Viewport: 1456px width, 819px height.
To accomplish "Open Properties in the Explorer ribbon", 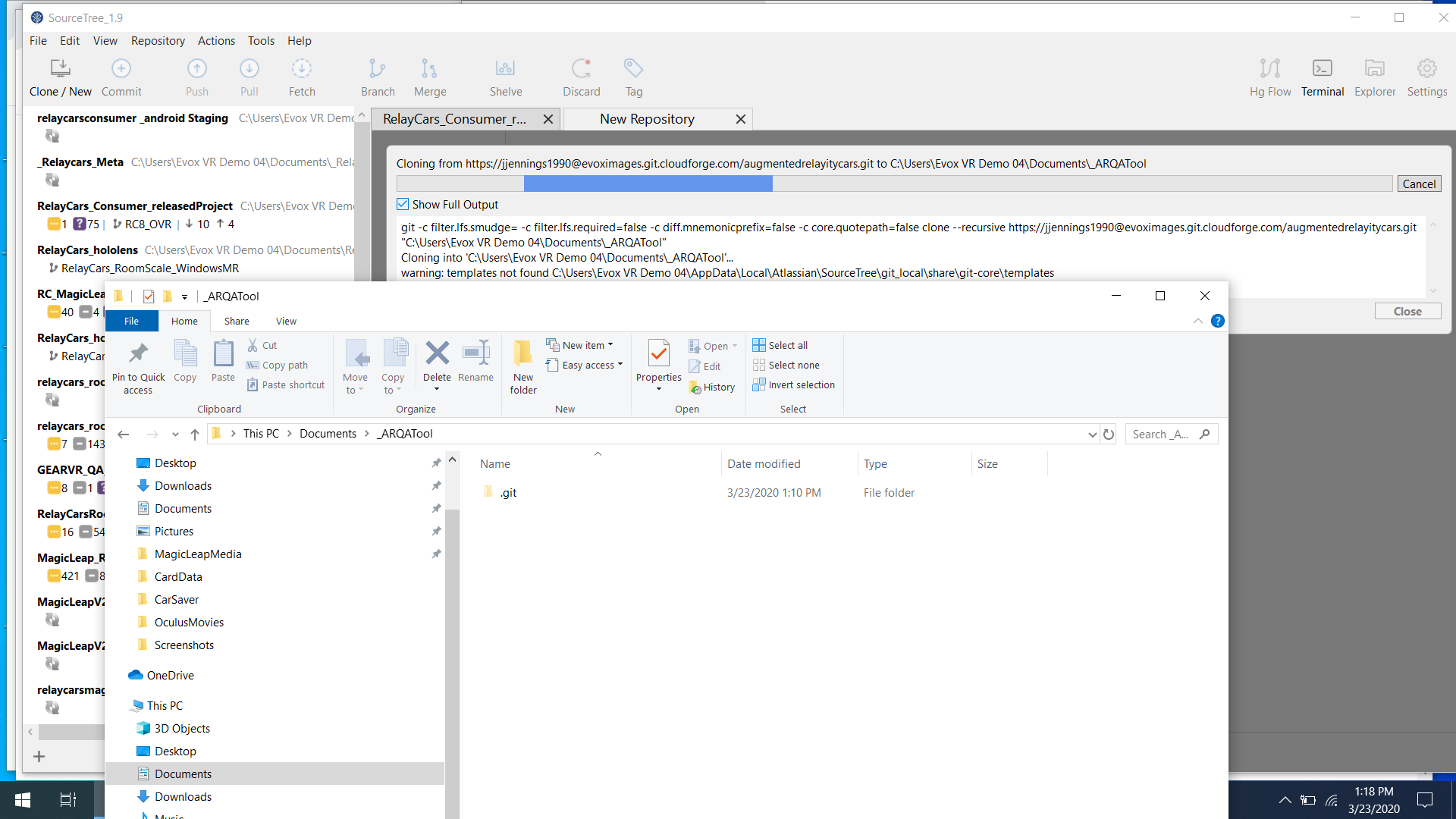I will coord(659,366).
